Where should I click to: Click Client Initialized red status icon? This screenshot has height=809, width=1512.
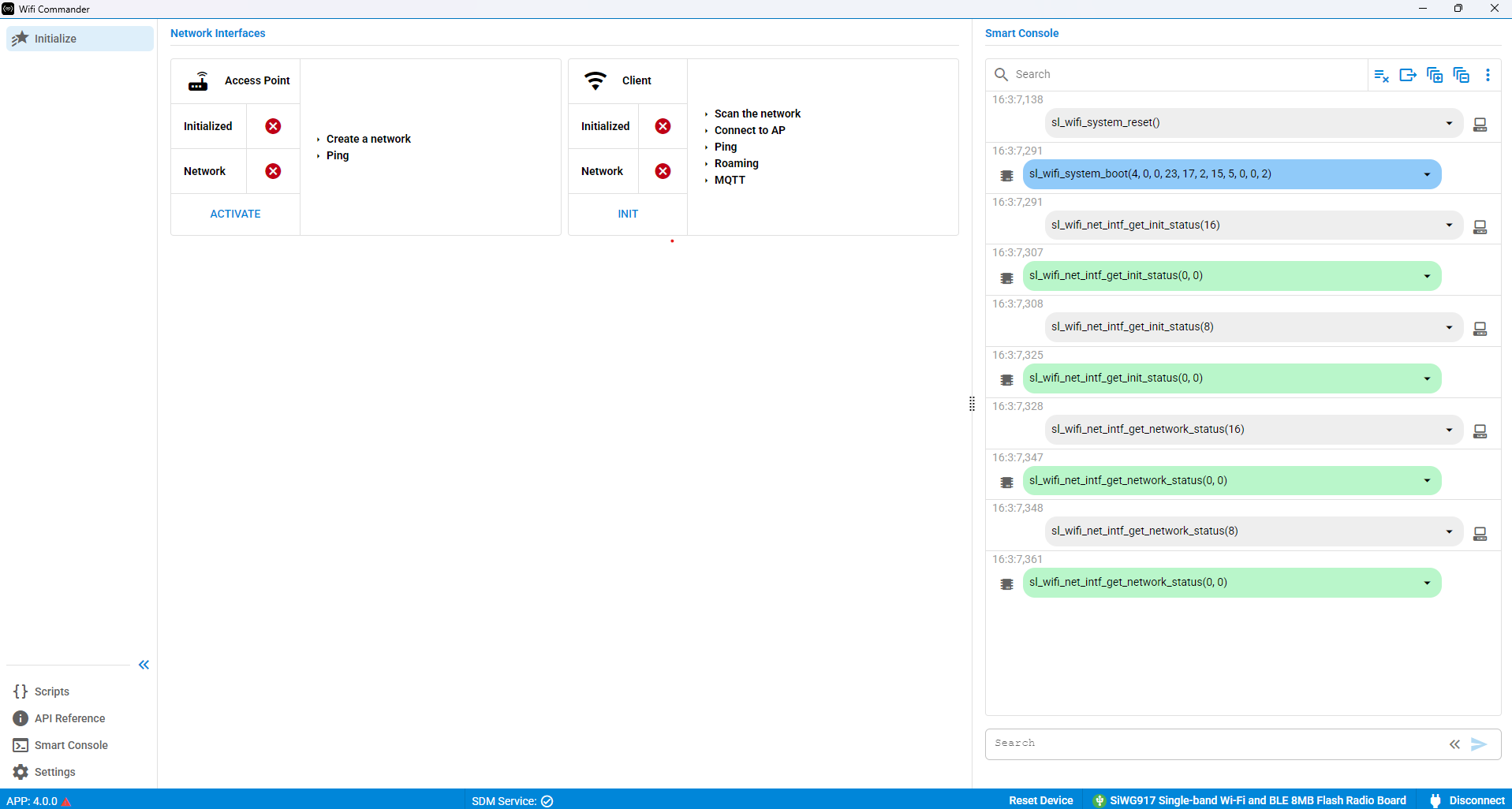pyautogui.click(x=663, y=126)
